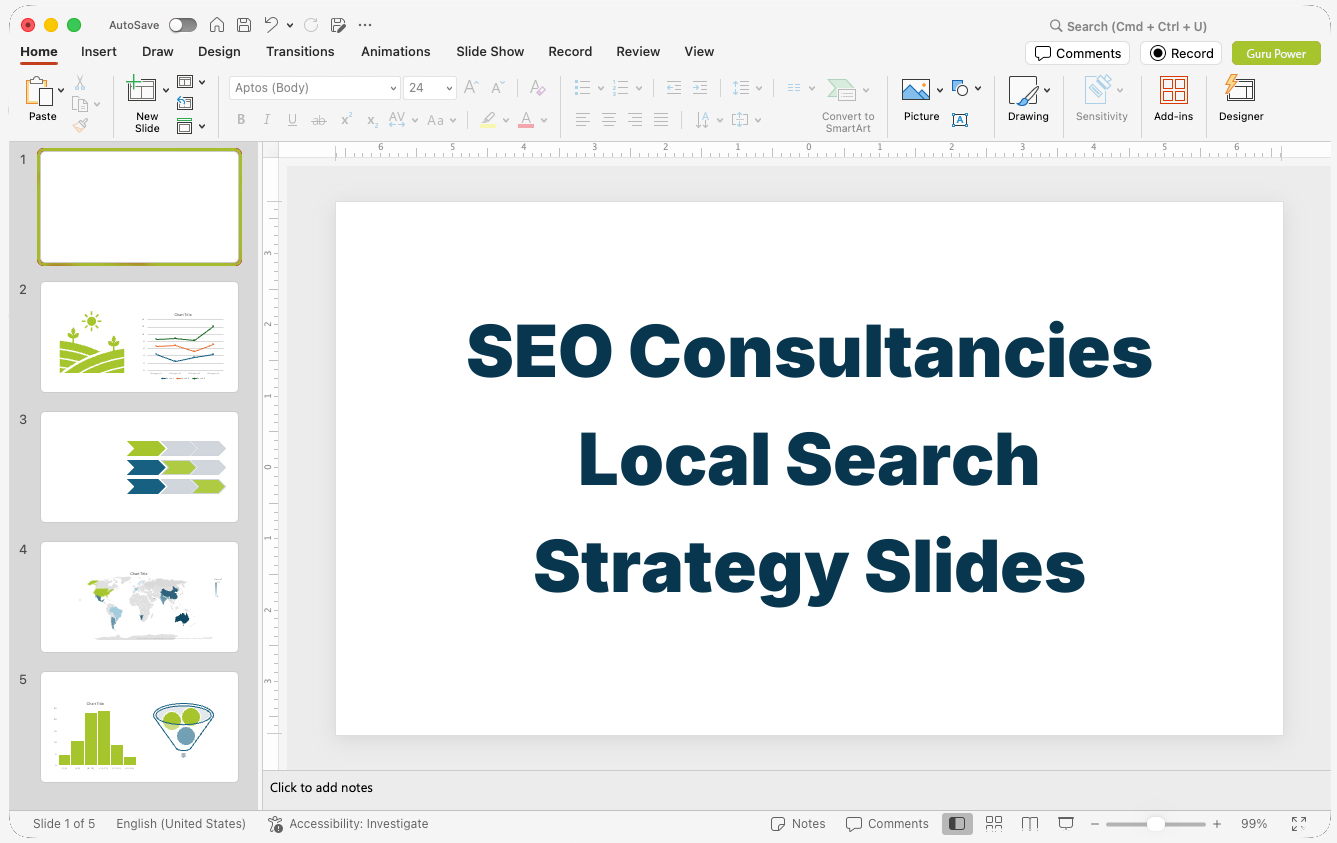Click the Redo icon in title bar
1337x843 pixels.
point(311,25)
